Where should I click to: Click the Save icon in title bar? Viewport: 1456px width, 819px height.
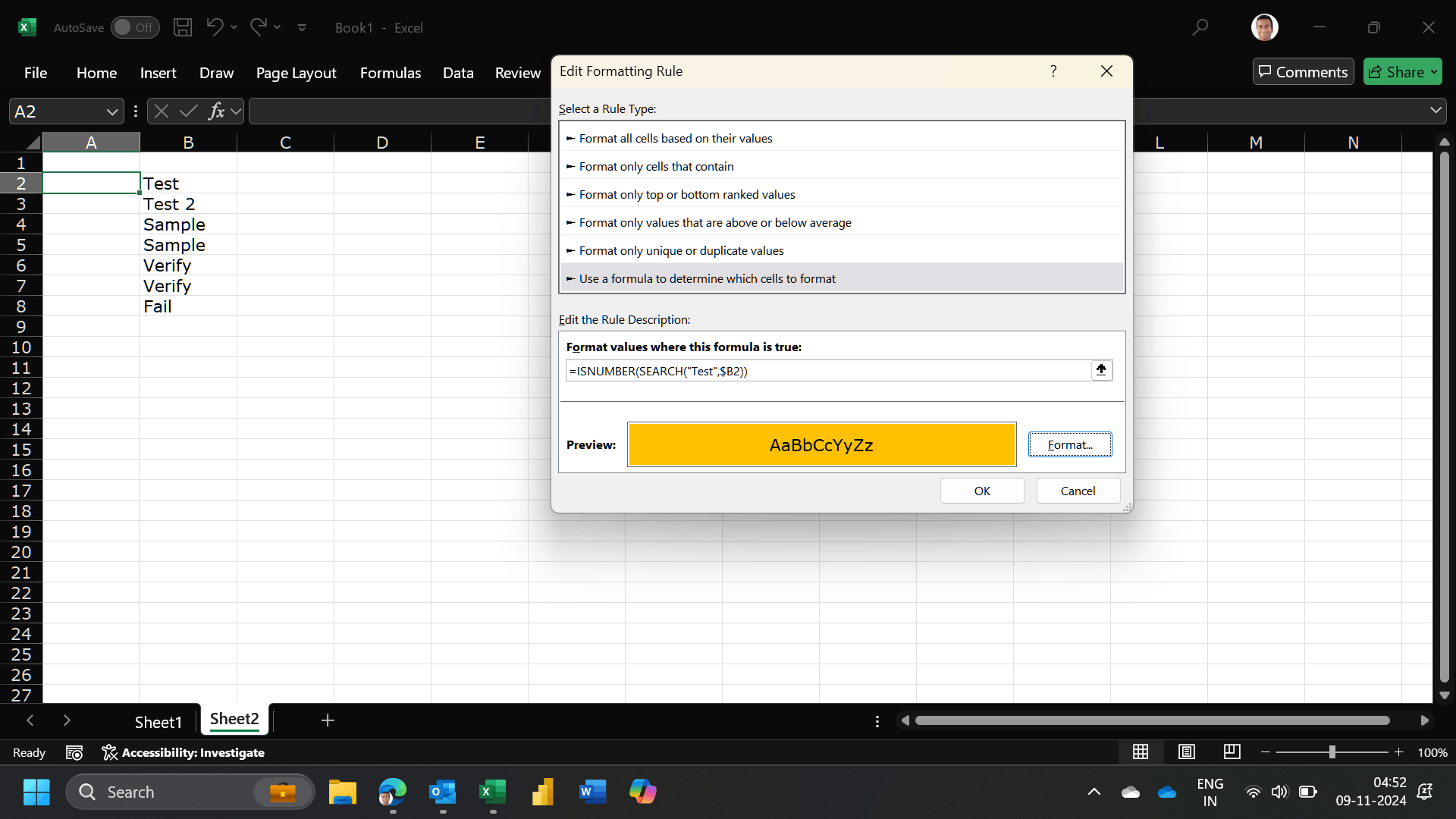(183, 27)
